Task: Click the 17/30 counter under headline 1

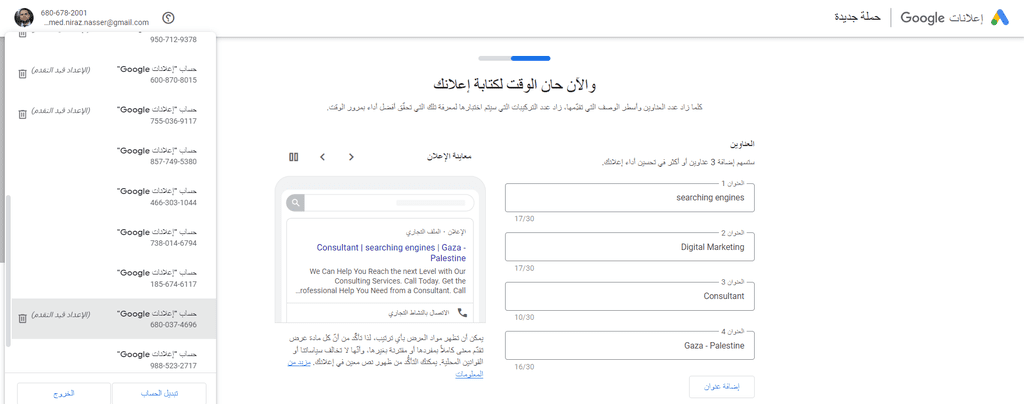Action: coord(524,219)
